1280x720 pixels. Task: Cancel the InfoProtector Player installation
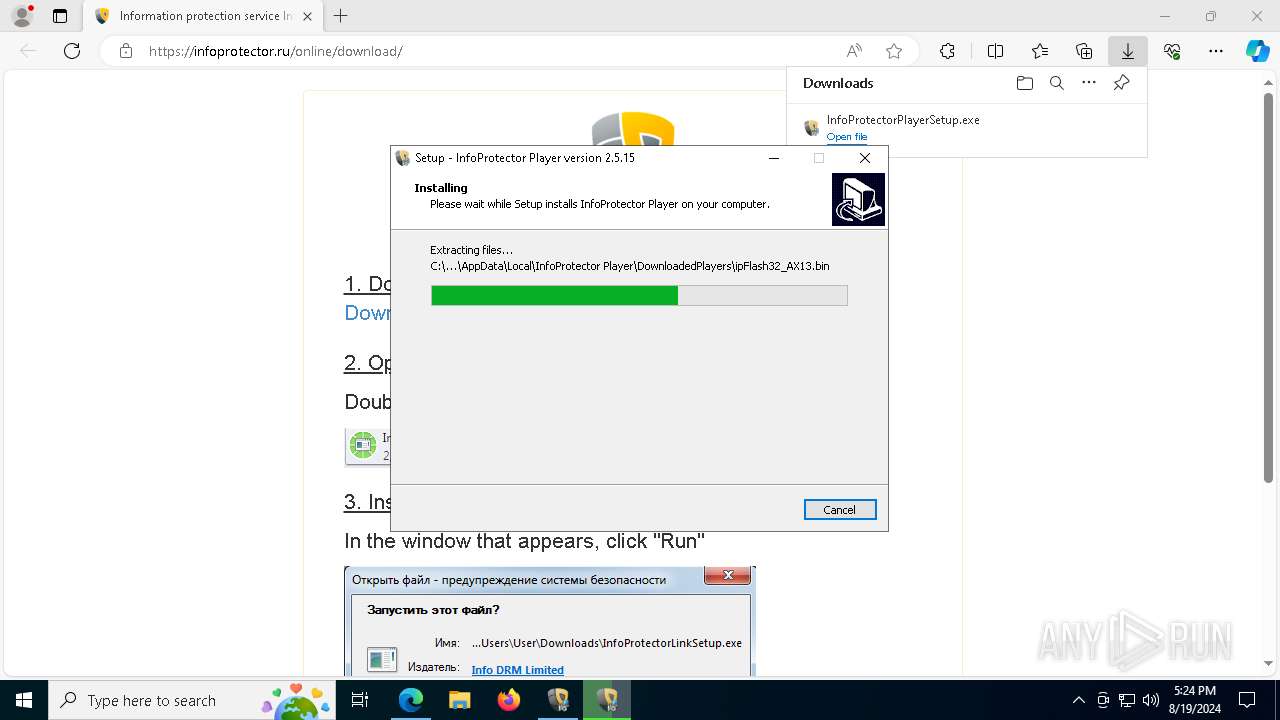840,510
